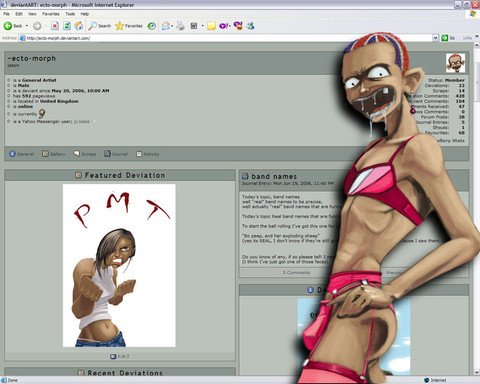This screenshot has height=384, width=480.
Task: Open the Help menu
Action: coord(85,14)
